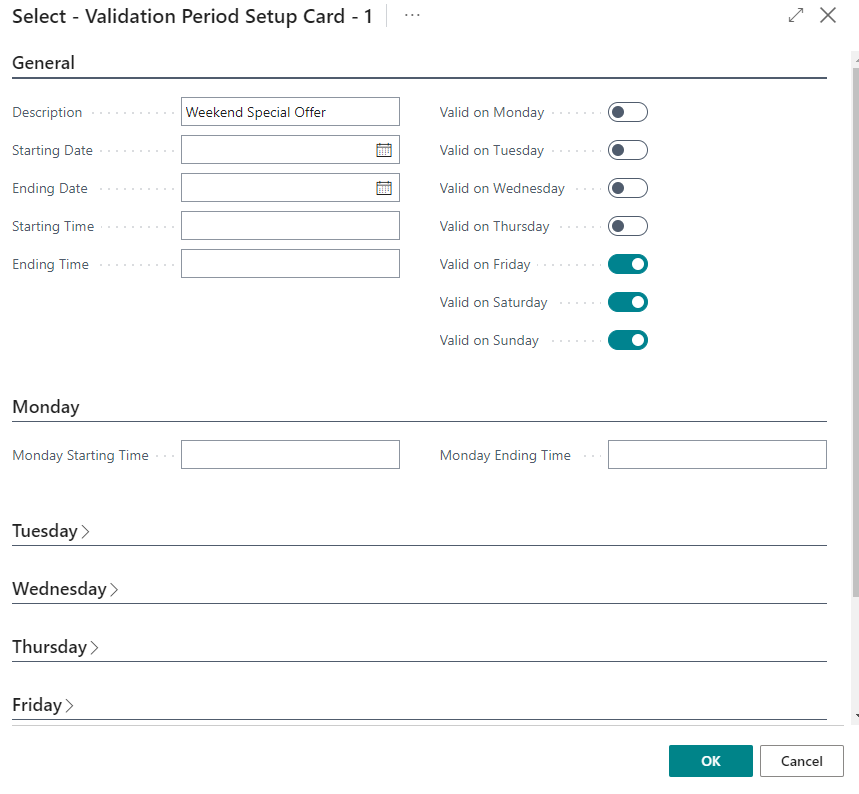859x794 pixels.
Task: Turn off Valid on Saturday
Action: (628, 302)
